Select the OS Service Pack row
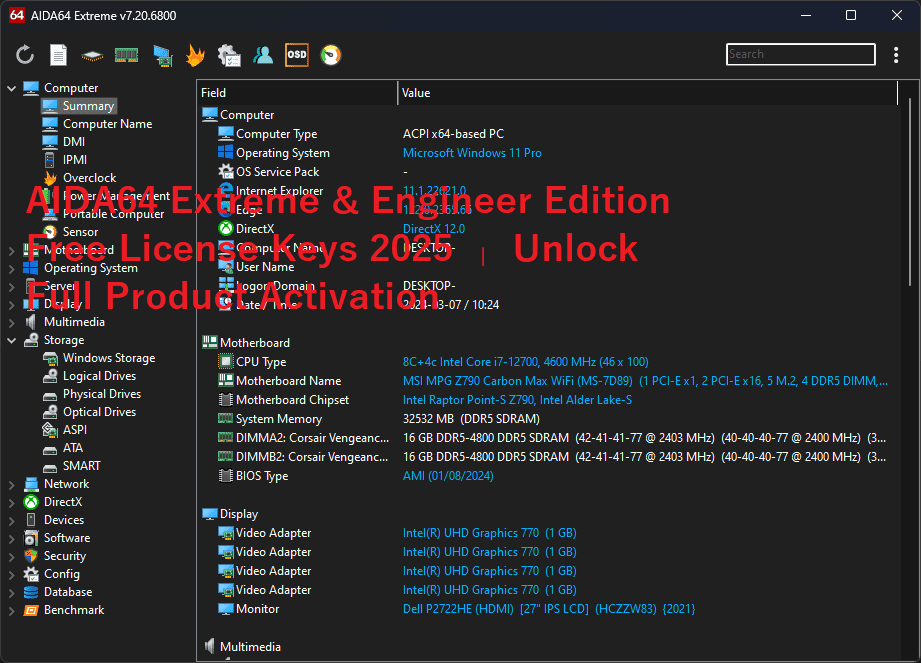 [548, 172]
